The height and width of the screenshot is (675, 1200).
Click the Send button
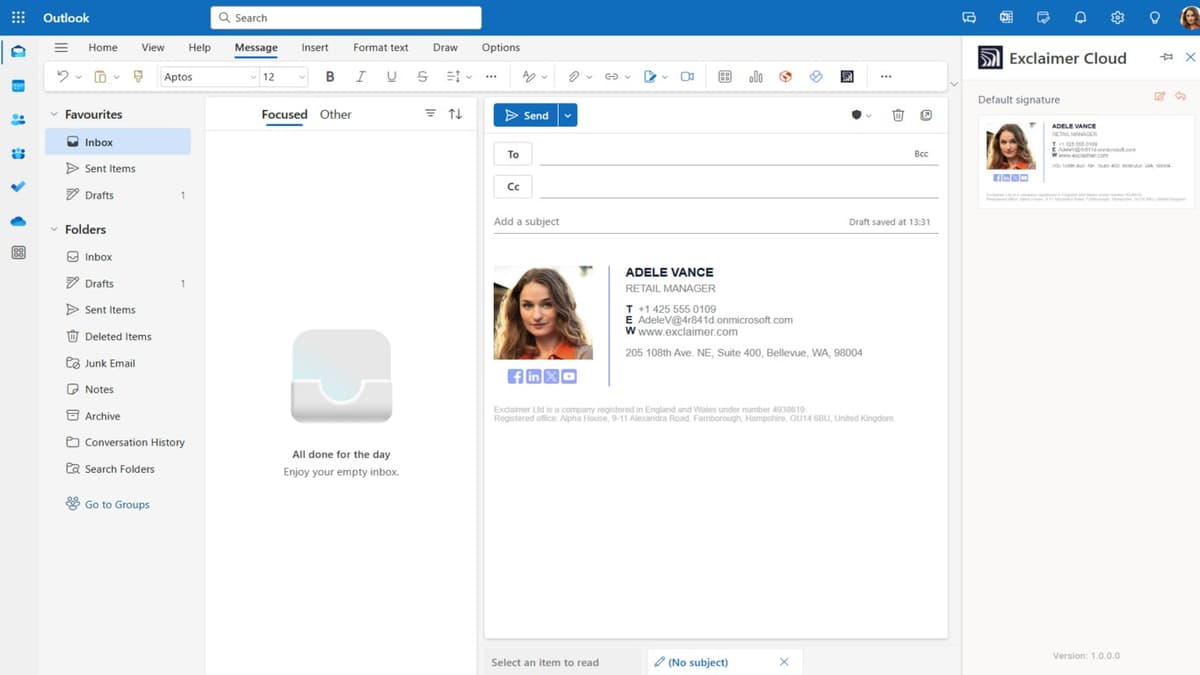527,114
